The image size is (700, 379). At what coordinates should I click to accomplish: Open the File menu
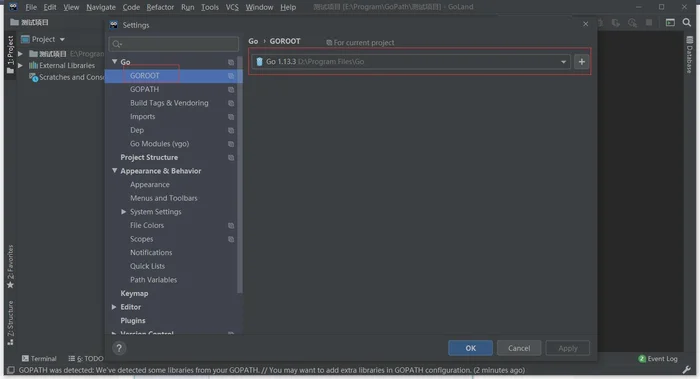pos(31,7)
